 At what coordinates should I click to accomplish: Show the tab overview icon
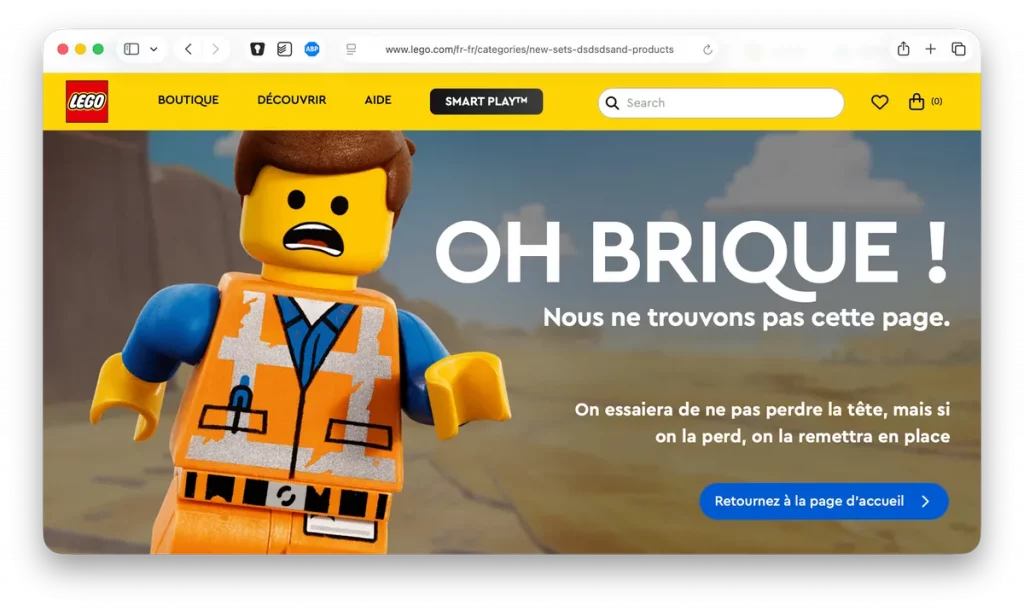pyautogui.click(x=959, y=49)
